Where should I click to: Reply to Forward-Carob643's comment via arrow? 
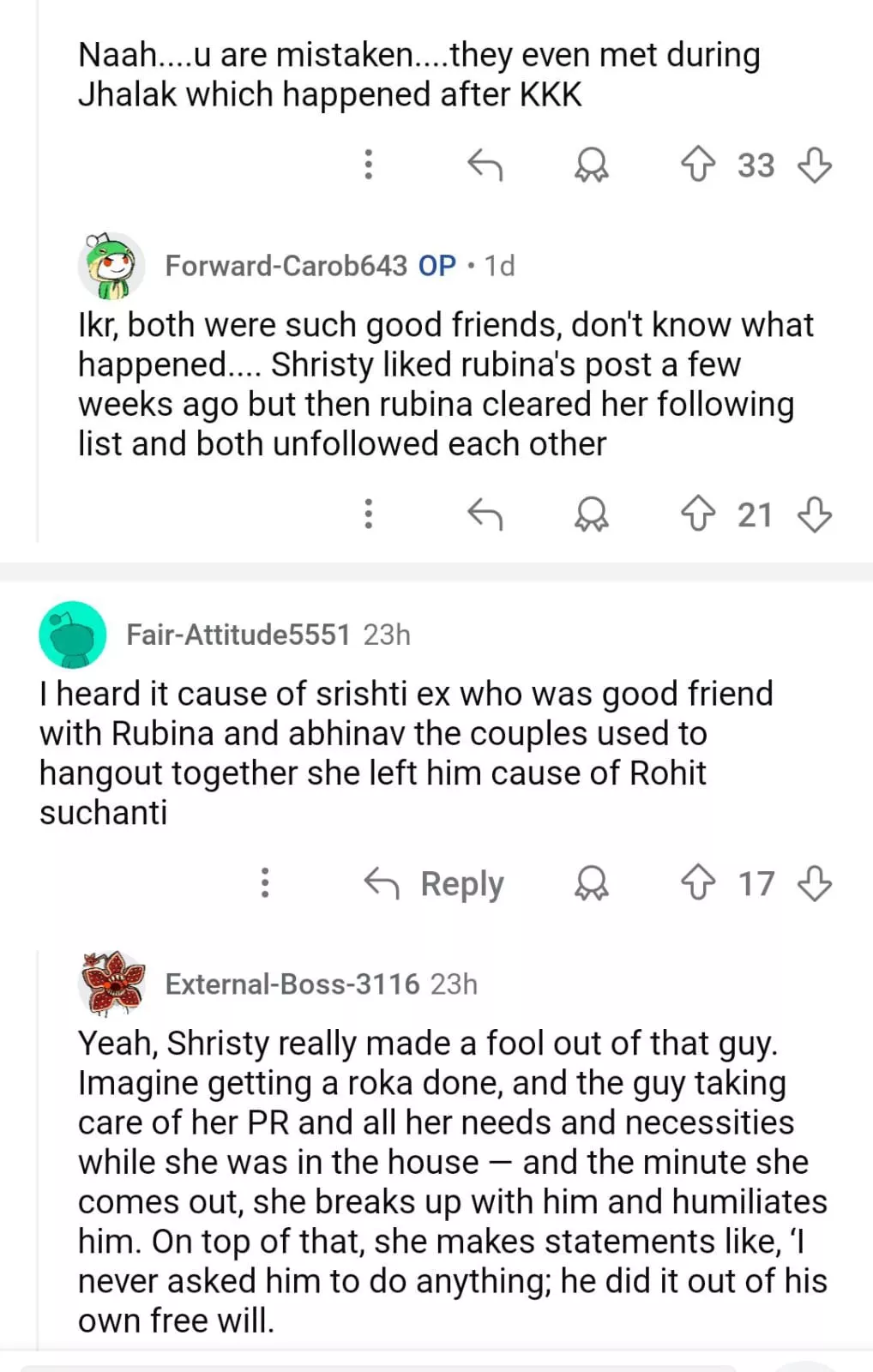pyautogui.click(x=485, y=514)
